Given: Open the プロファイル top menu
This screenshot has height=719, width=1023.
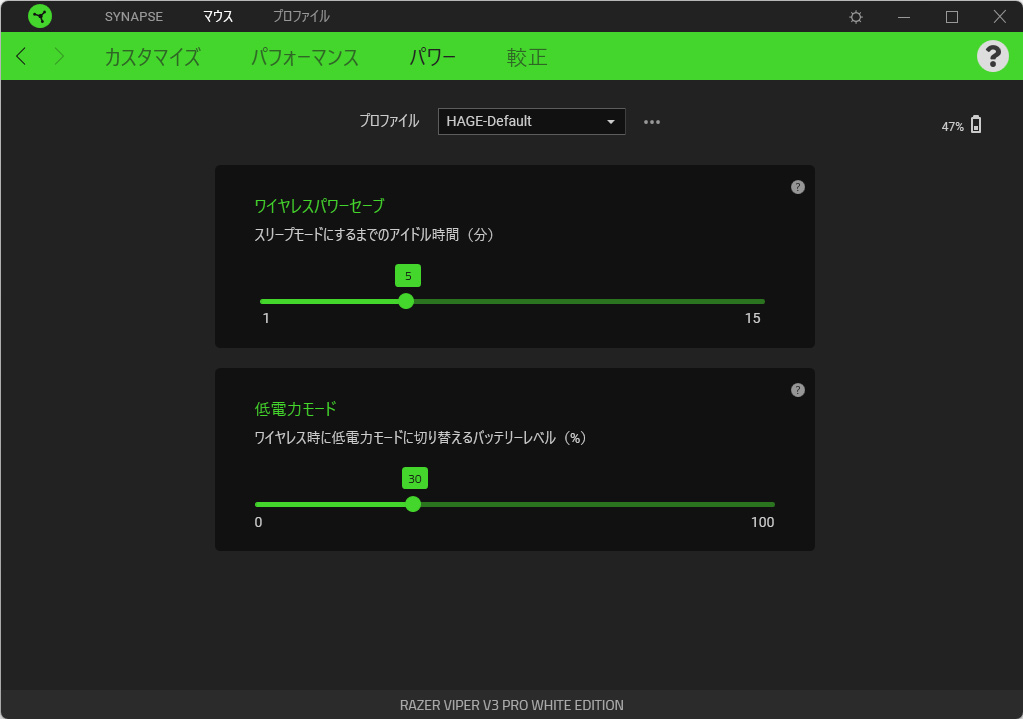Looking at the screenshot, I should [301, 17].
